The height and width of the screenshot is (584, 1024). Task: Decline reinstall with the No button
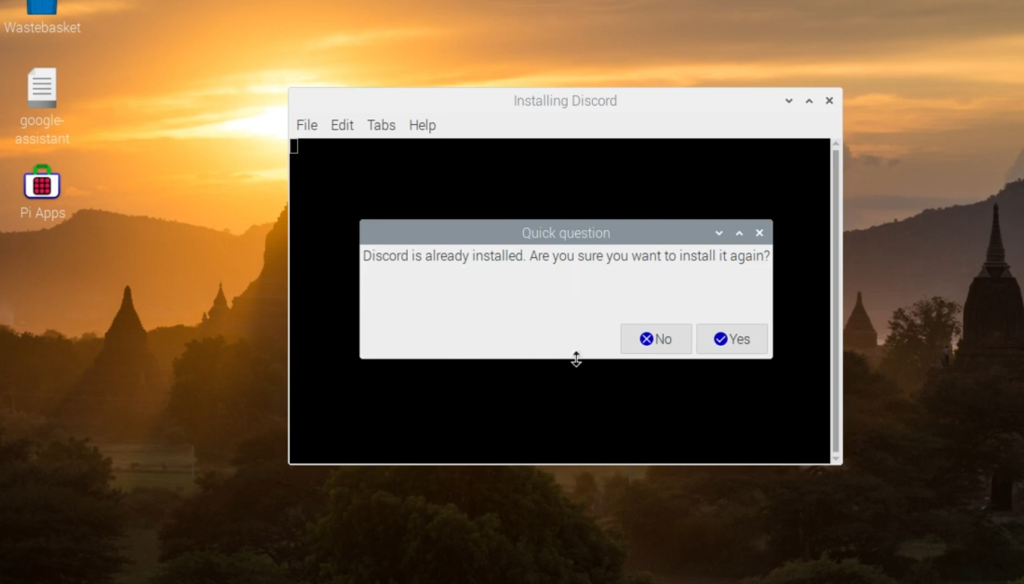(x=656, y=339)
